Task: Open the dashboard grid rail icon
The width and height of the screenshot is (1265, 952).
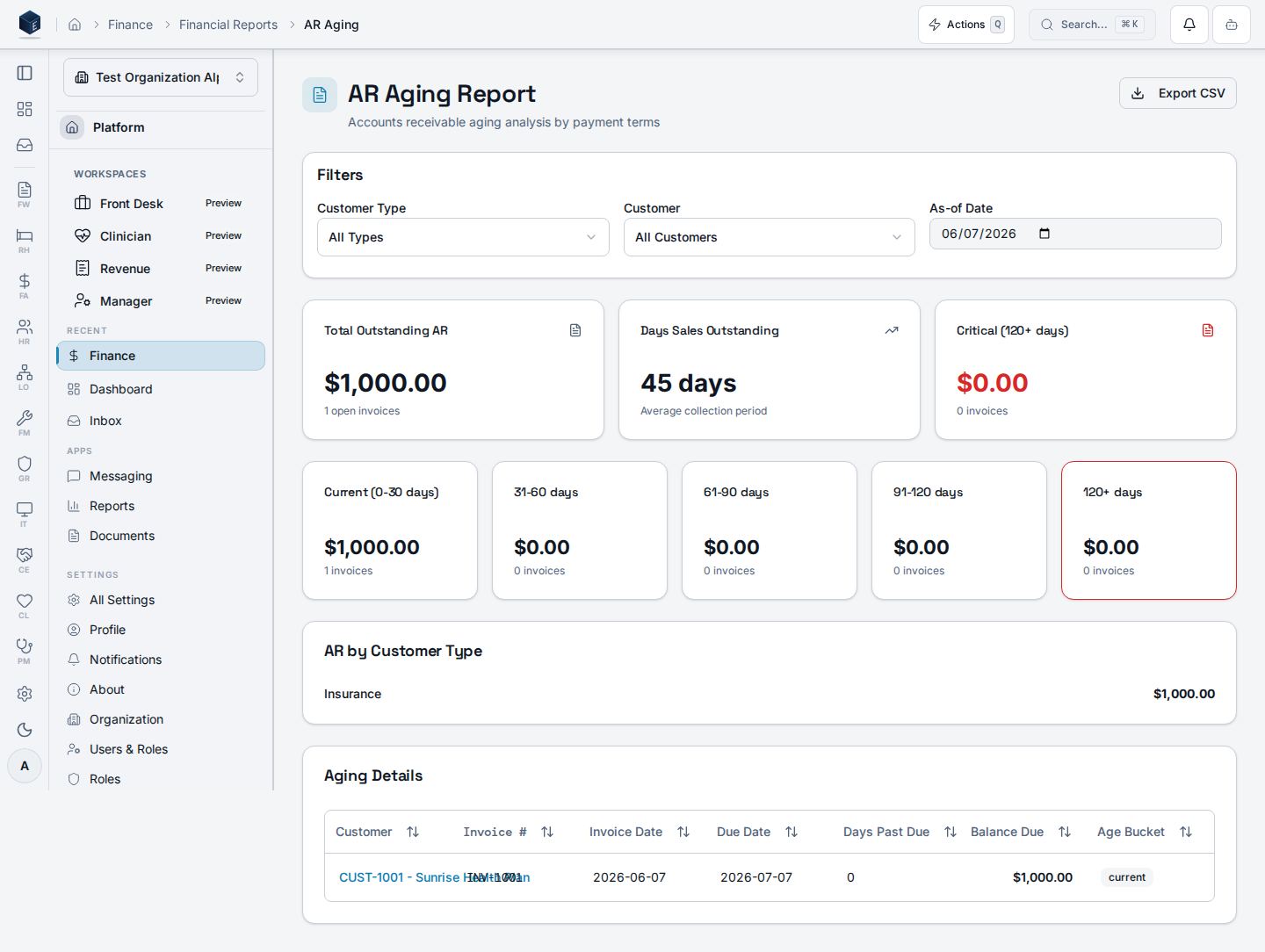Action: point(25,109)
